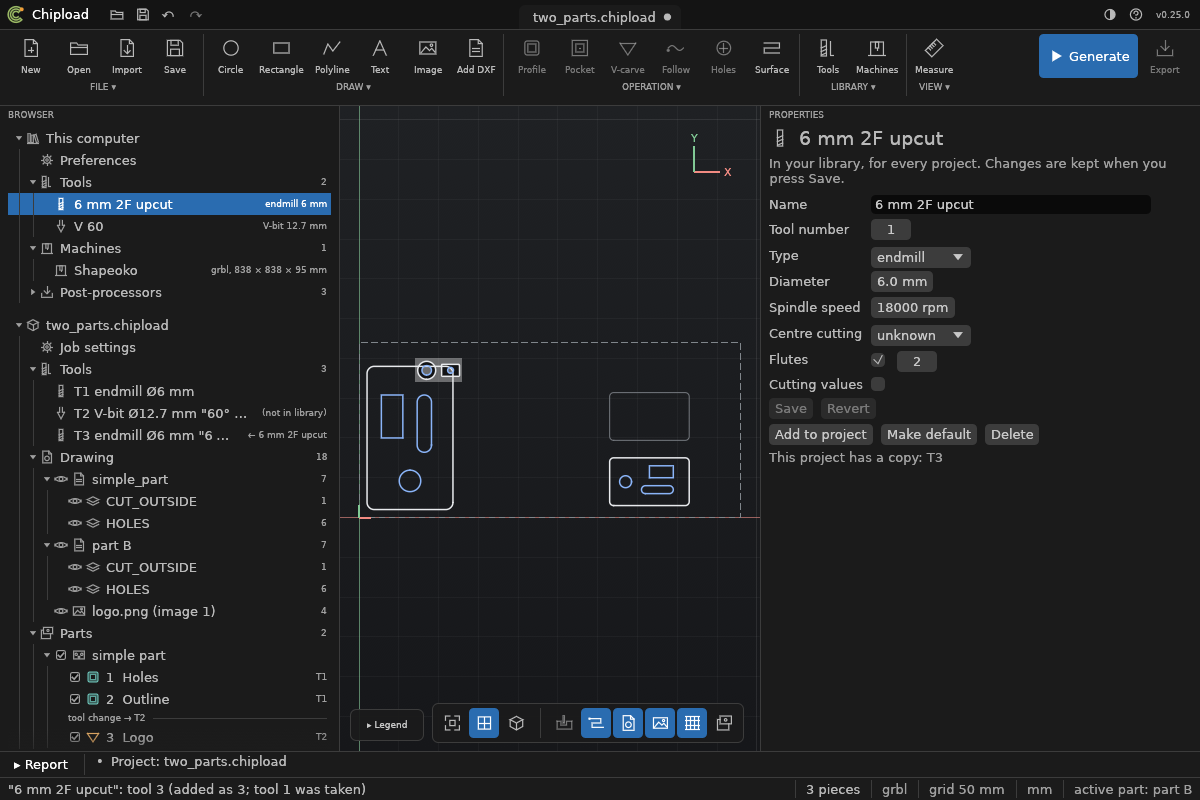Click the Diameter 6.0 mm field
Screen dimensions: 1200x800
pos(902,282)
